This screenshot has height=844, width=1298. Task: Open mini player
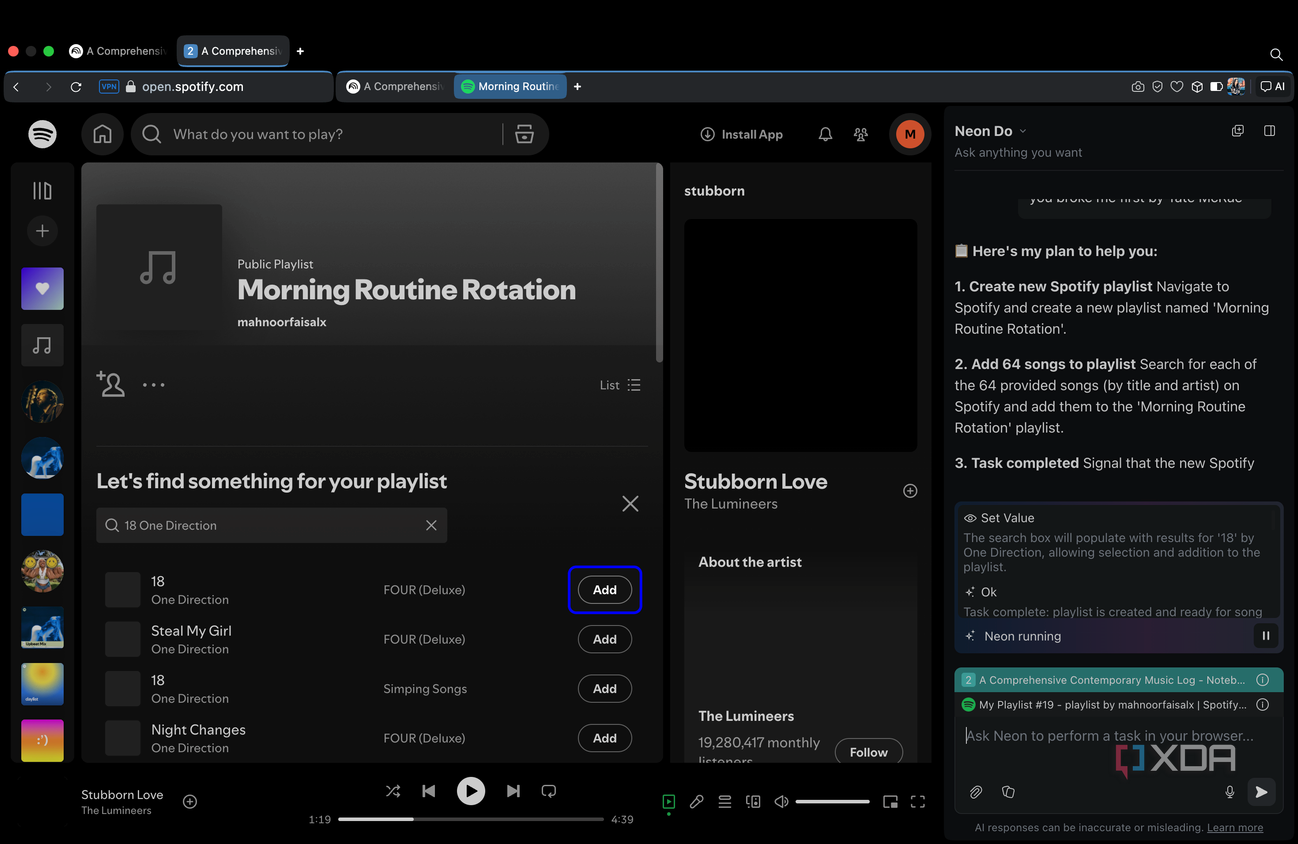[890, 801]
